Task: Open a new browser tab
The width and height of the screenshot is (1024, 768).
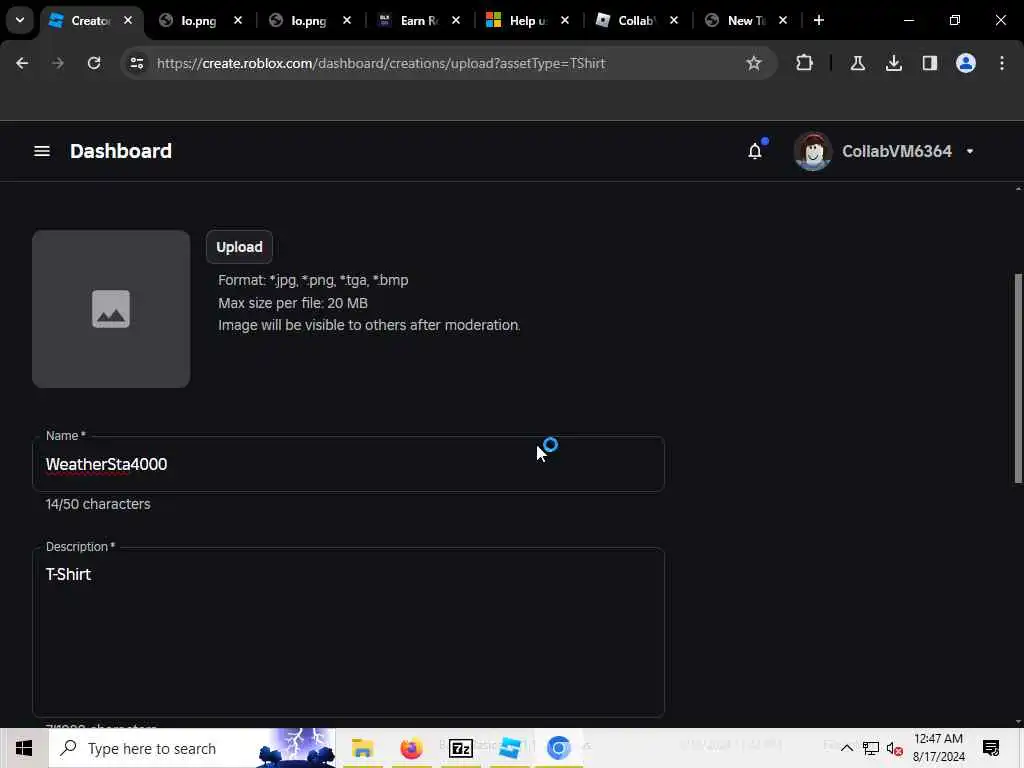Action: (819, 20)
